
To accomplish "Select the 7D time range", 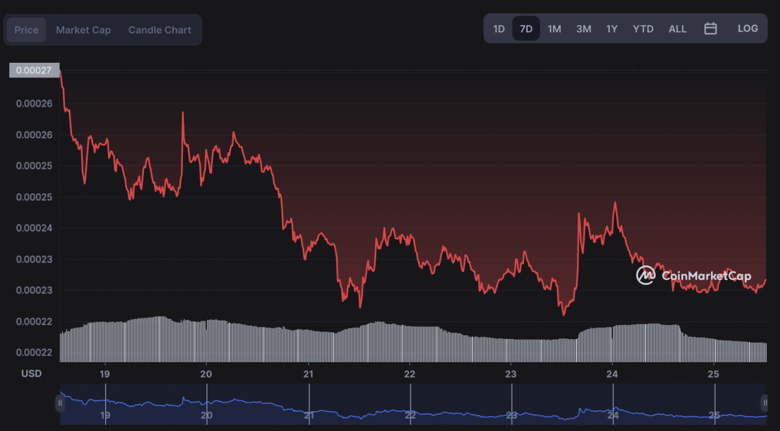I will pyautogui.click(x=526, y=29).
